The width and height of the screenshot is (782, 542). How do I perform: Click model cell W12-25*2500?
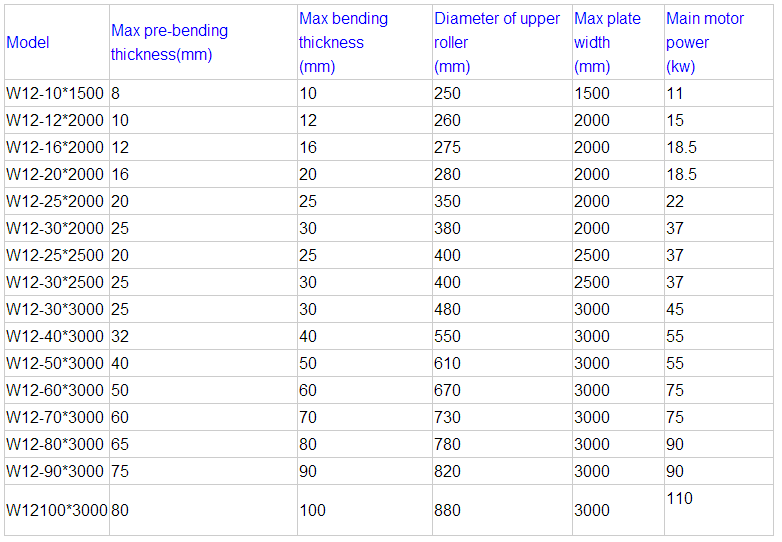55,255
